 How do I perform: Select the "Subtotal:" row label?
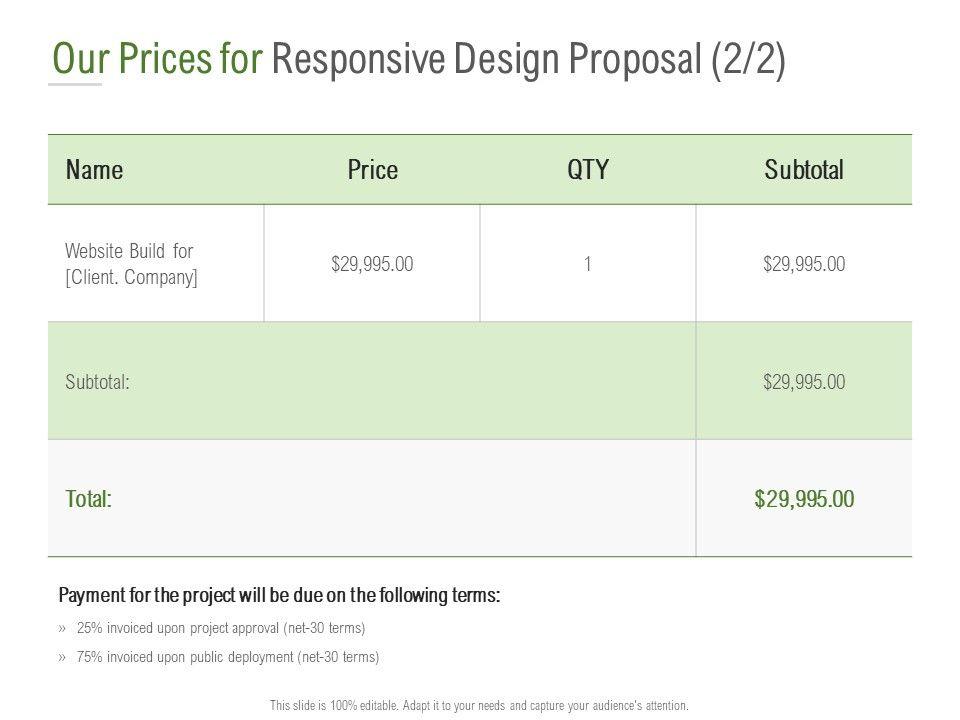click(x=96, y=381)
